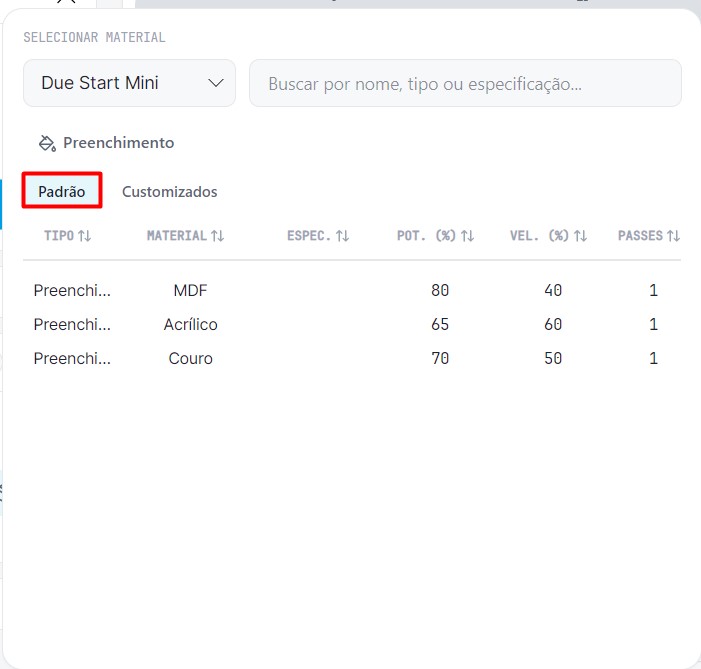Sort by PASSES column arrows
701x669 pixels.
pyautogui.click(x=673, y=236)
